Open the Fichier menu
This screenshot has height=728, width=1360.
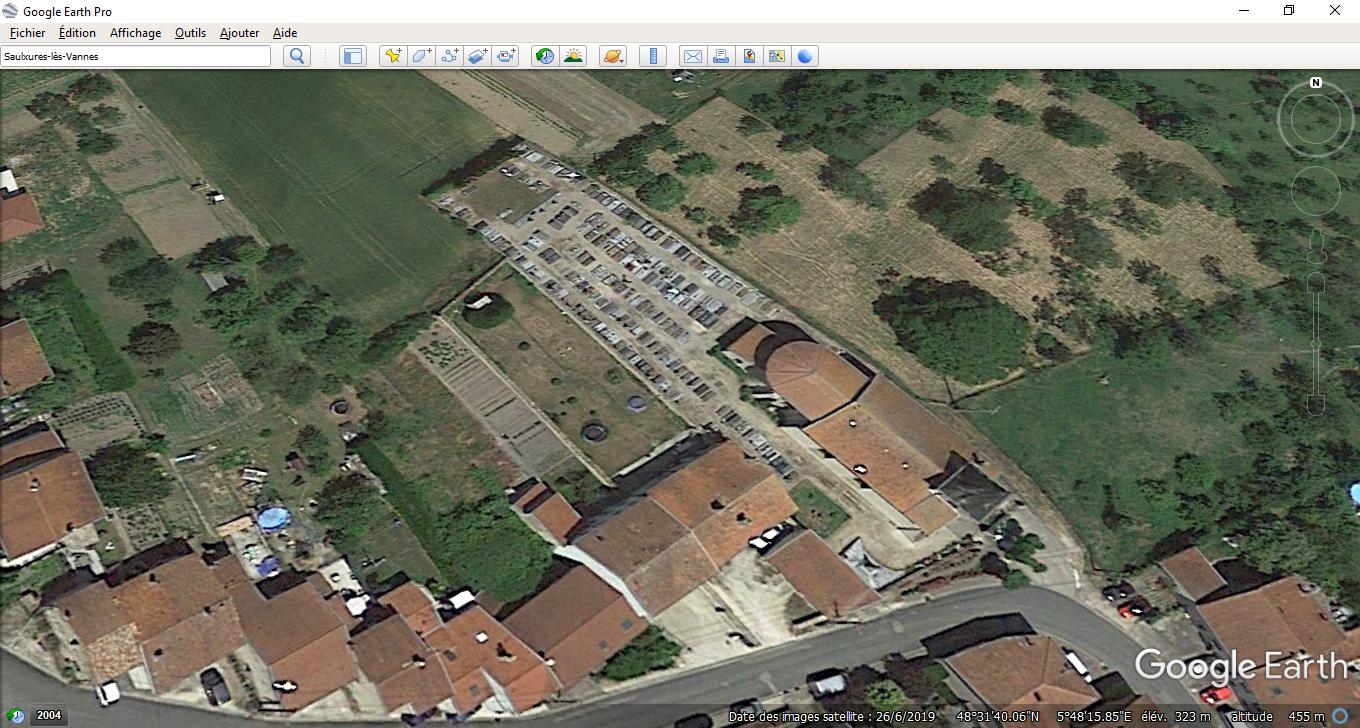(x=27, y=33)
